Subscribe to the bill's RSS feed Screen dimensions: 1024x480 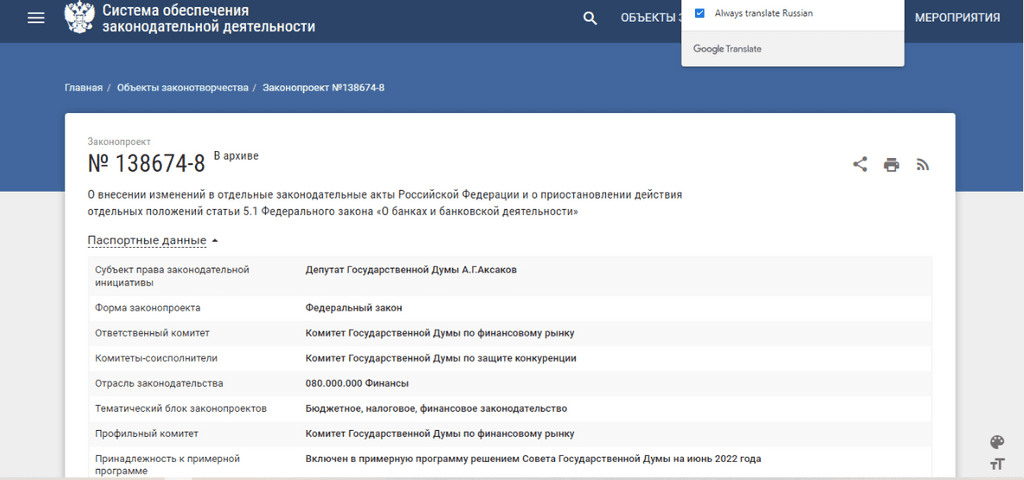pyautogui.click(x=923, y=165)
